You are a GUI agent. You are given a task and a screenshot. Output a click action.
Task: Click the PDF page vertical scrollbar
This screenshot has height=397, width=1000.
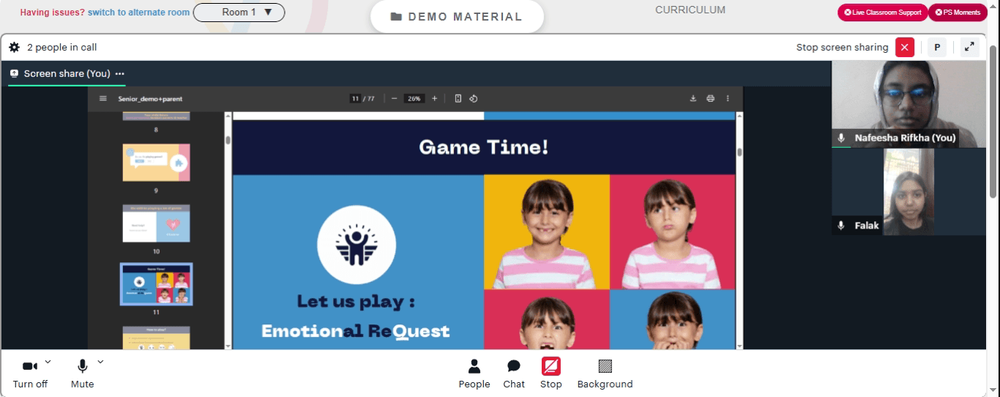click(739, 152)
